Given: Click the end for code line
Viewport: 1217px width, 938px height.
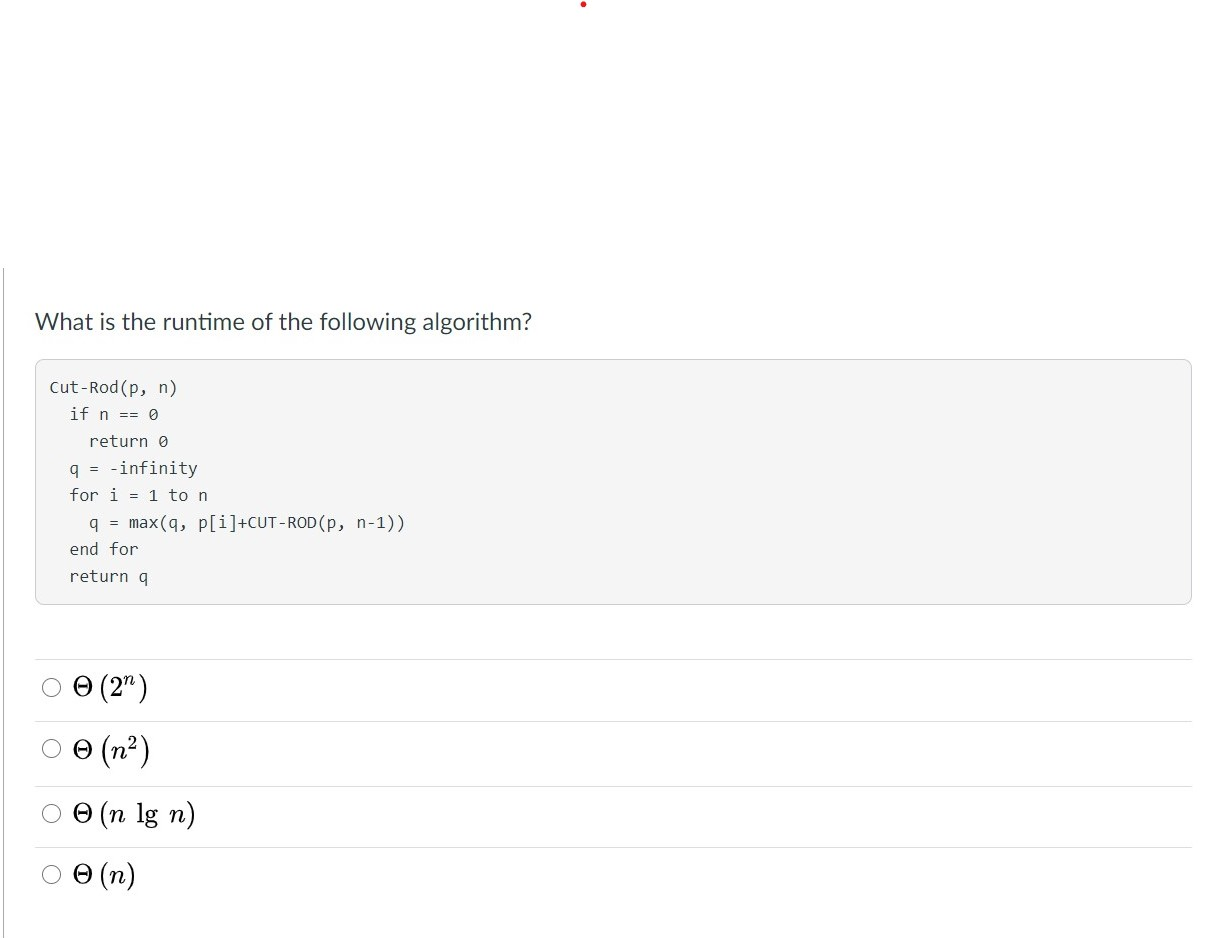Looking at the screenshot, I should pyautogui.click(x=103, y=549).
